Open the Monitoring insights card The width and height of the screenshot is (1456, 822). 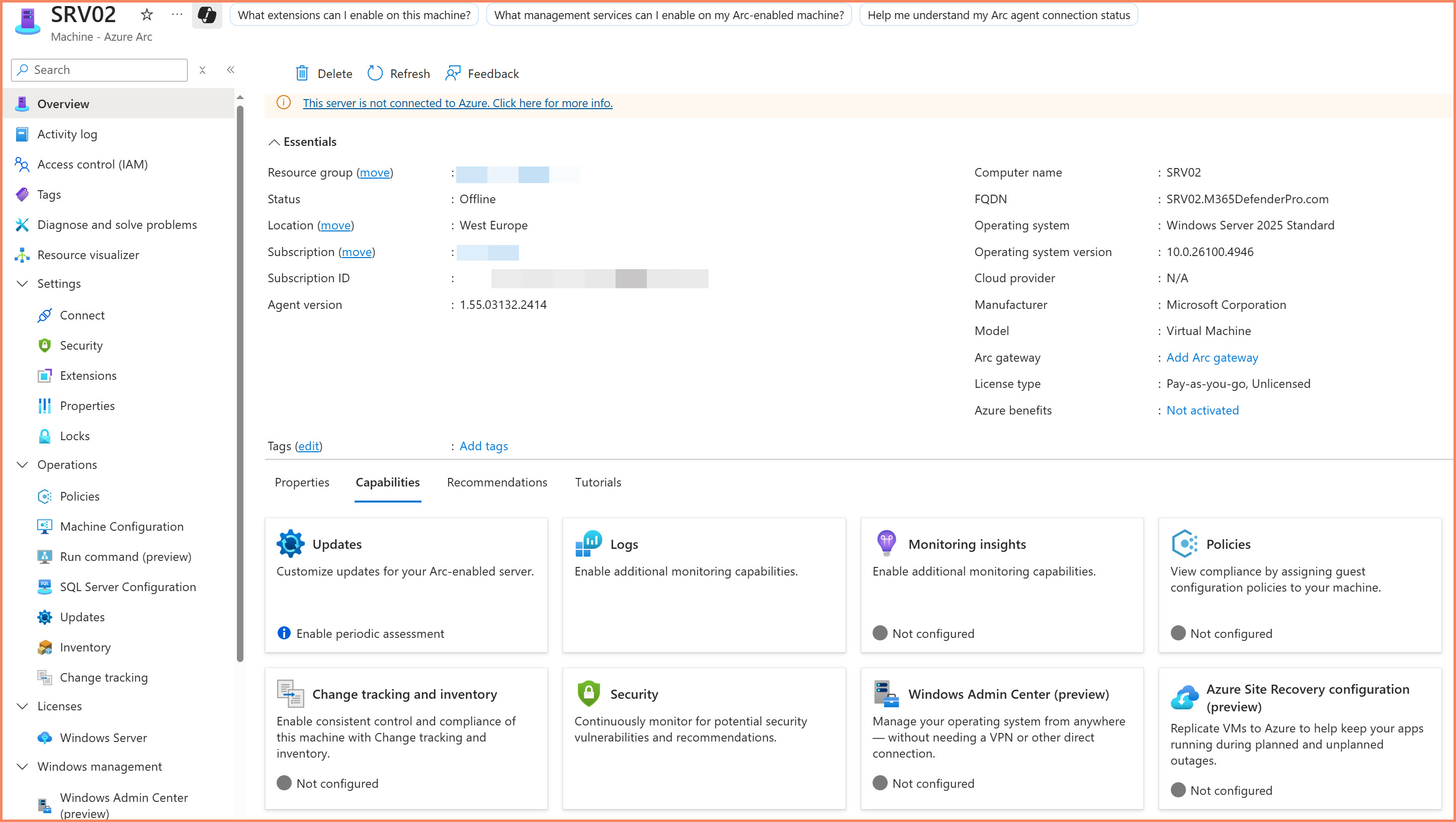click(1002, 585)
